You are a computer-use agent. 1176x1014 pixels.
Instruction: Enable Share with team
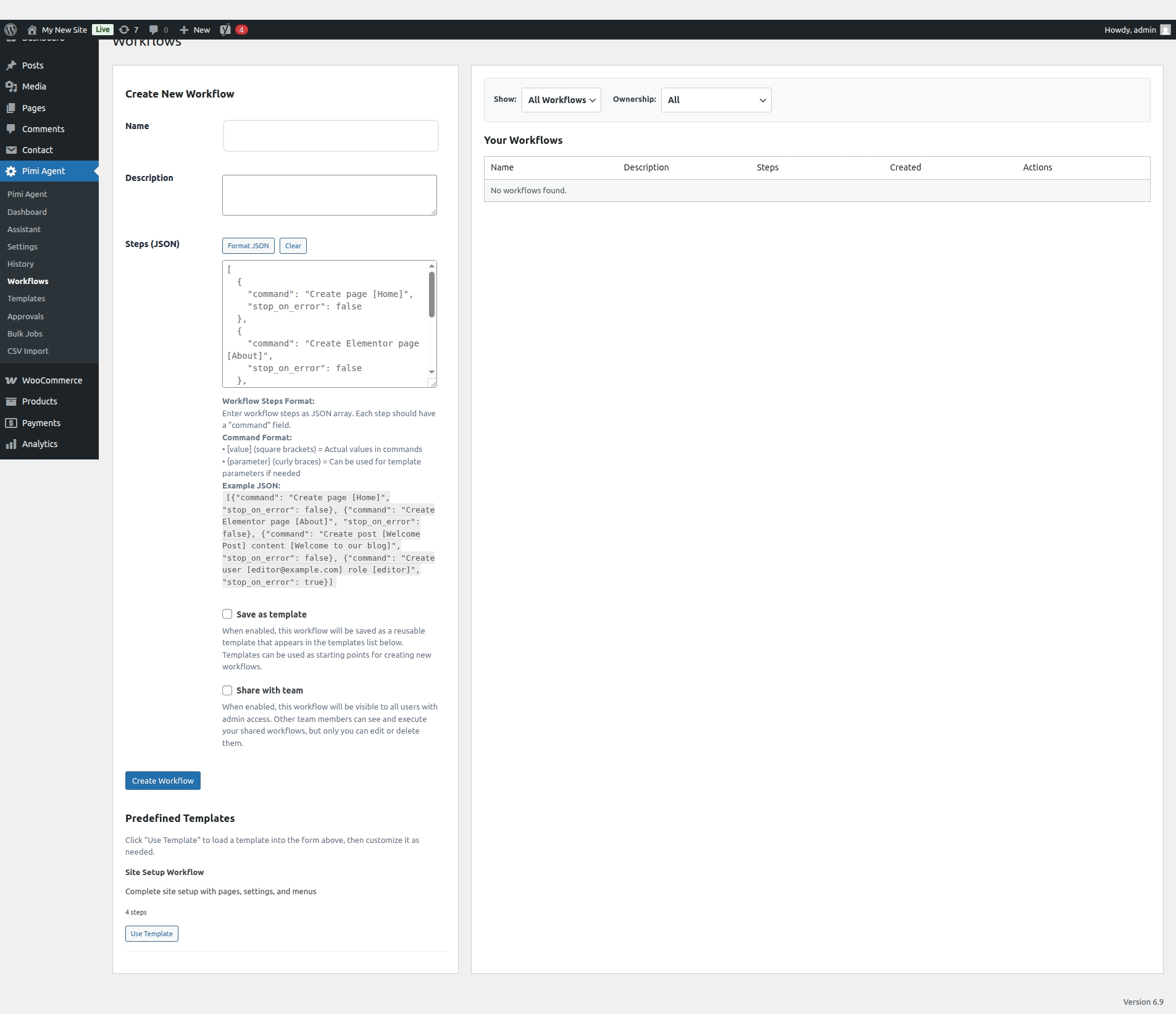pos(227,690)
